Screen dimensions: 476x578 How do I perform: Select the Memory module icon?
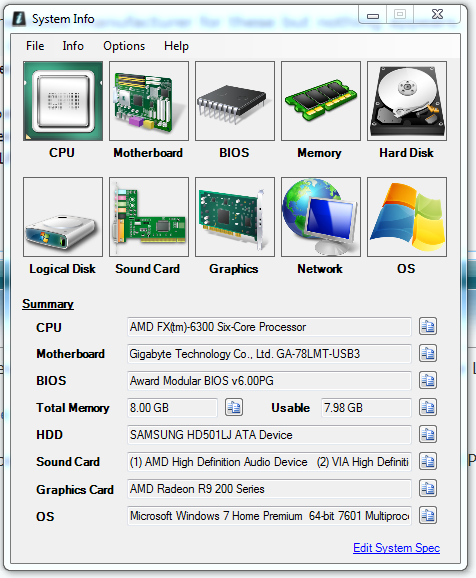(321, 101)
